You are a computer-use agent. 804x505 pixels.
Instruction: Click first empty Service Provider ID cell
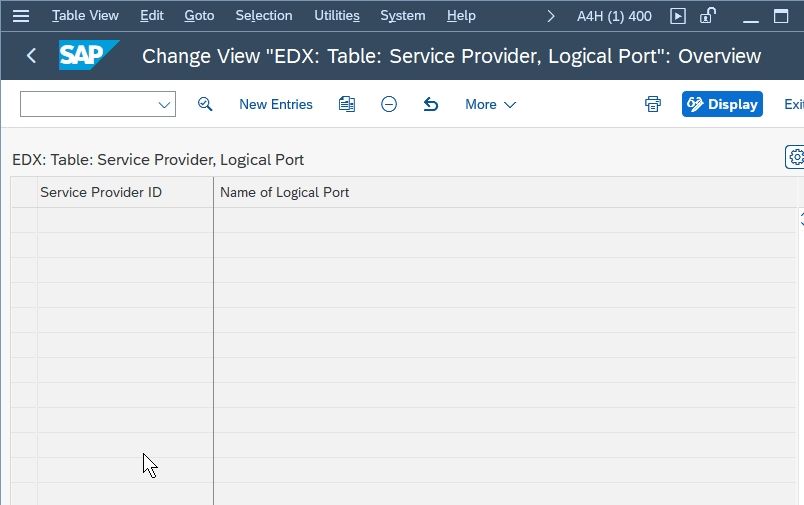(125, 220)
